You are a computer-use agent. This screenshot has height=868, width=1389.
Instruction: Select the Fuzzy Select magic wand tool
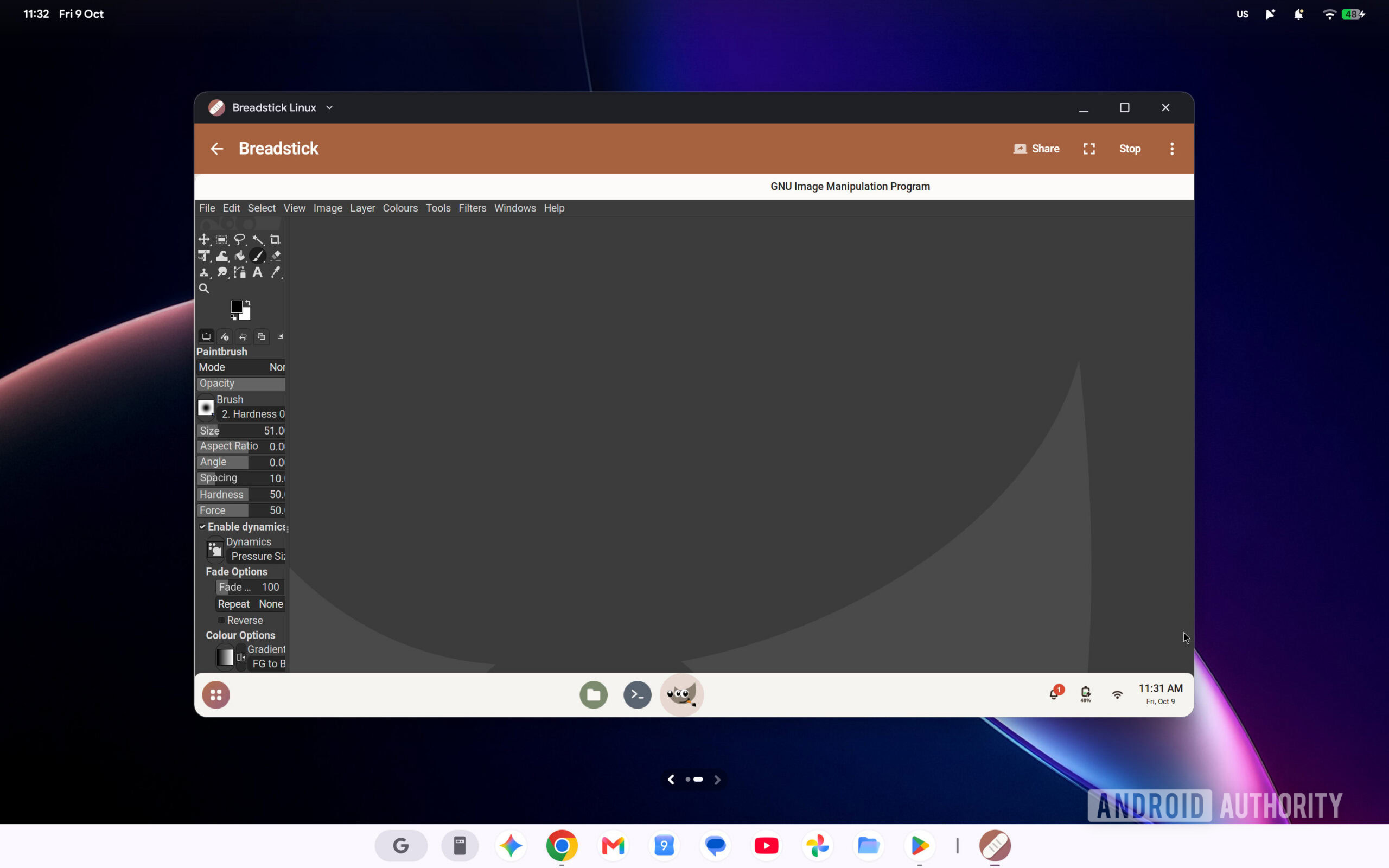tap(258, 239)
